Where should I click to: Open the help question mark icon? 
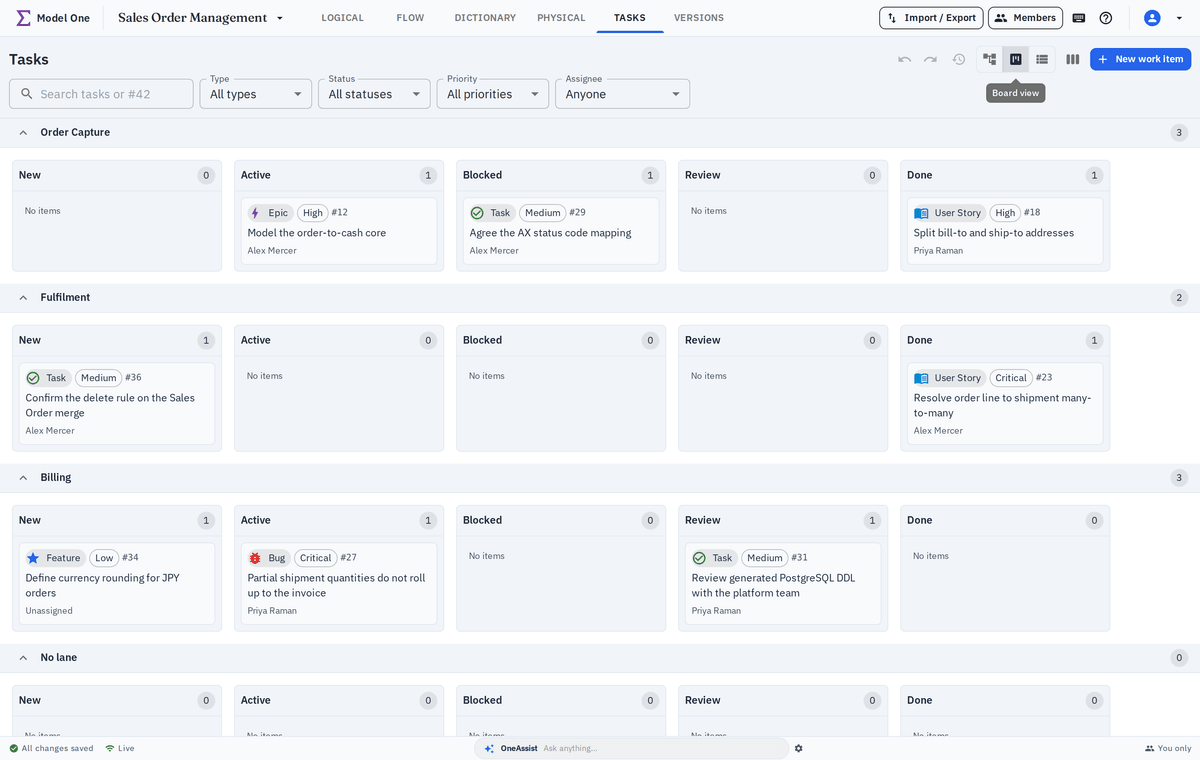1106,18
